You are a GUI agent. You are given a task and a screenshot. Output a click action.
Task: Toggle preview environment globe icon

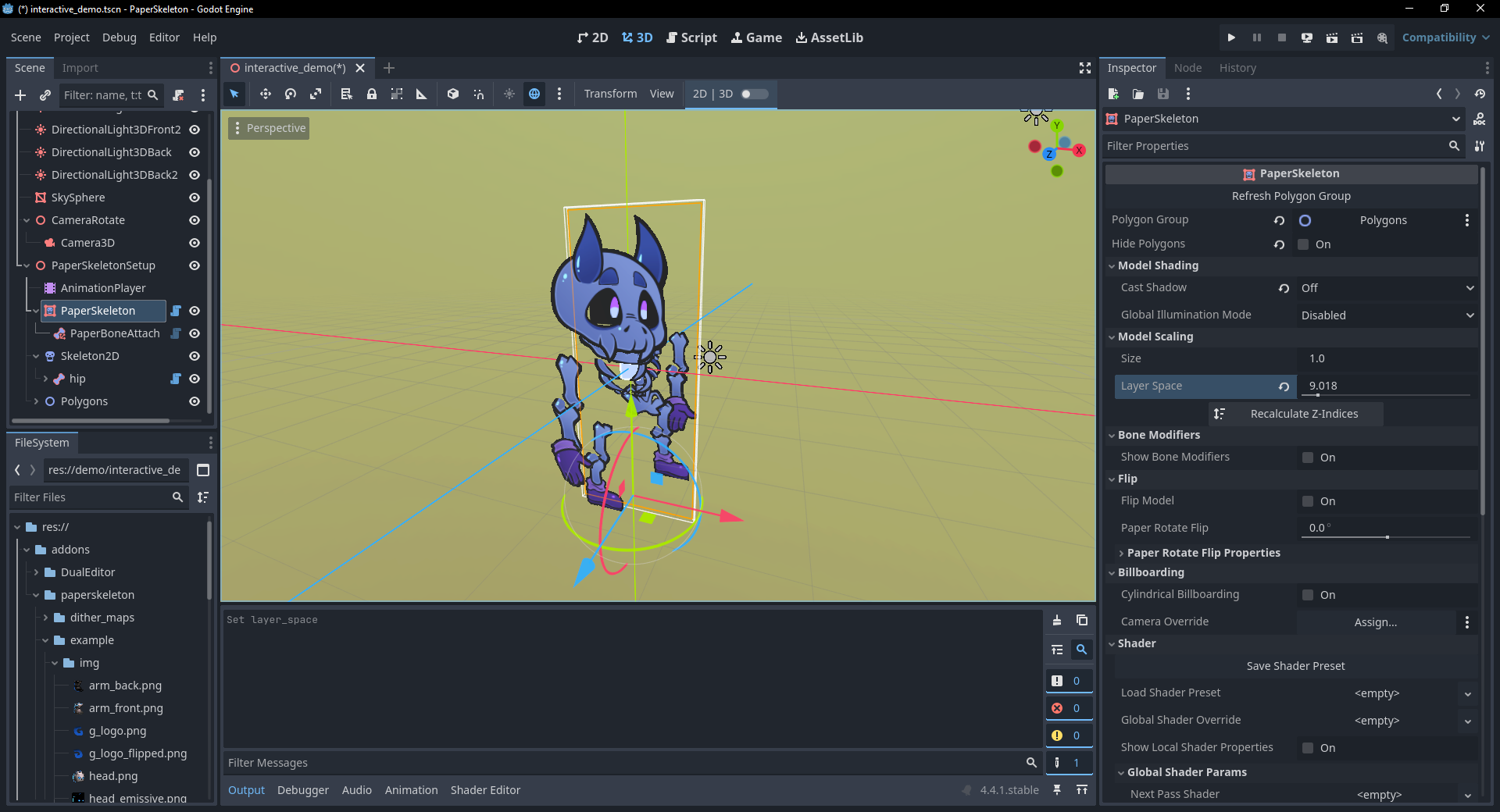click(534, 94)
